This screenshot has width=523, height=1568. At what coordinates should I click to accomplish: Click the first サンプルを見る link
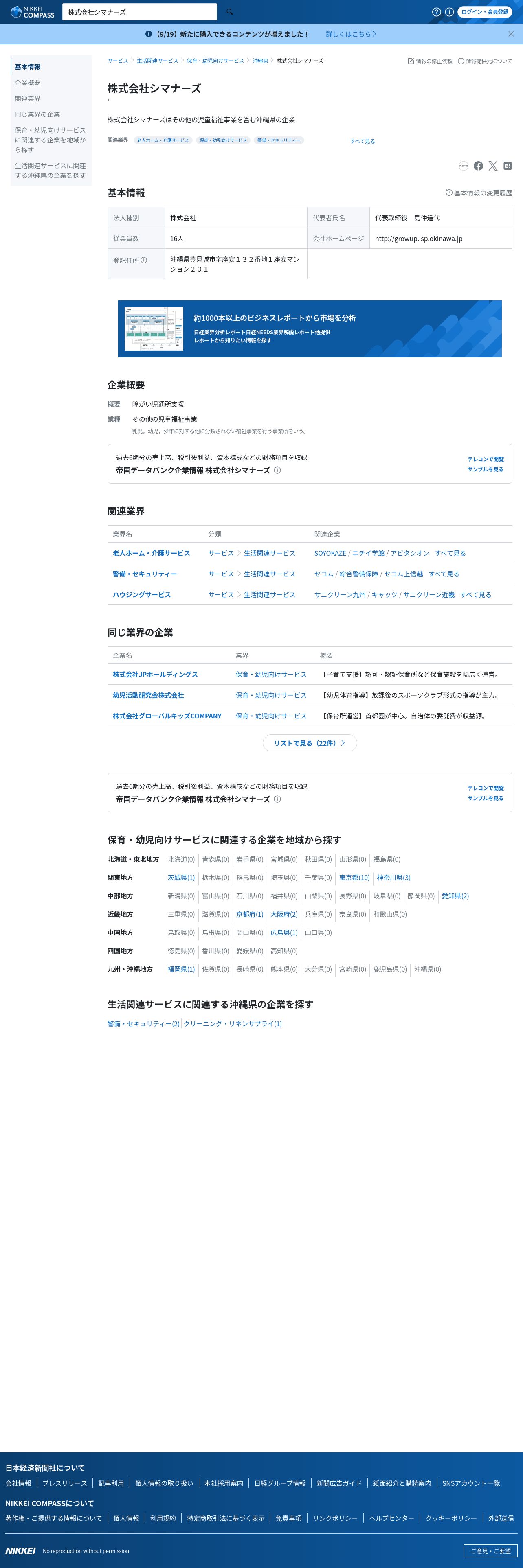click(x=485, y=469)
